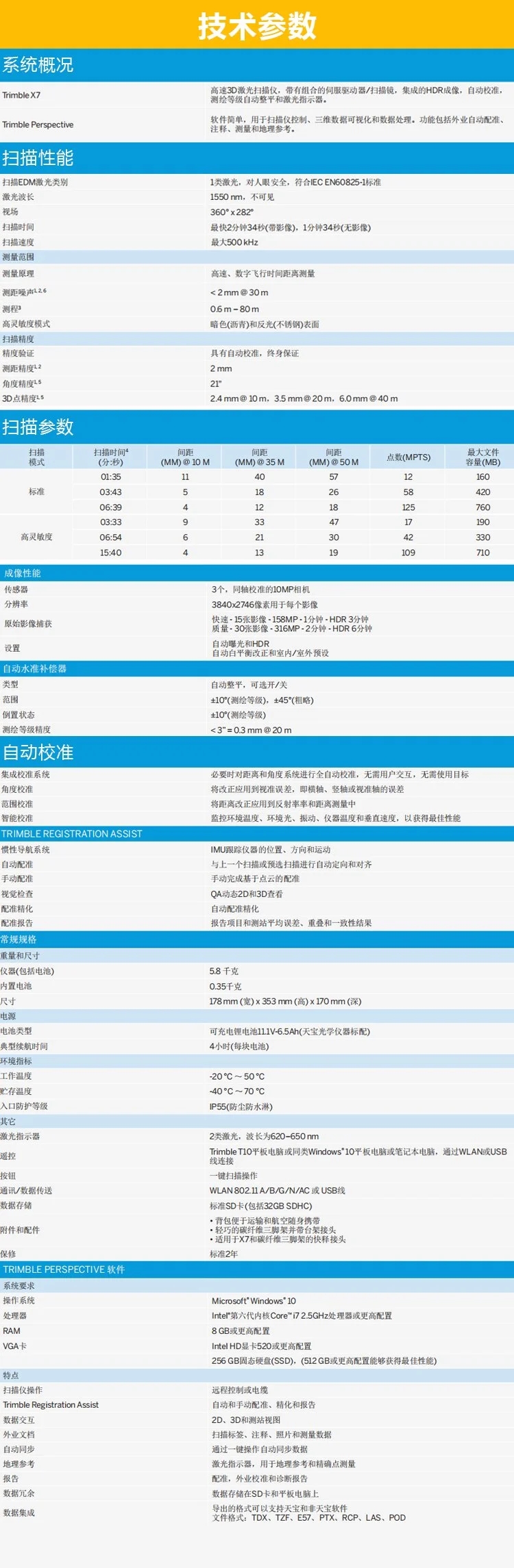This screenshot has height=1568, width=514.
Task: Click the 点数(MPTS) column header
Action: (x=408, y=457)
